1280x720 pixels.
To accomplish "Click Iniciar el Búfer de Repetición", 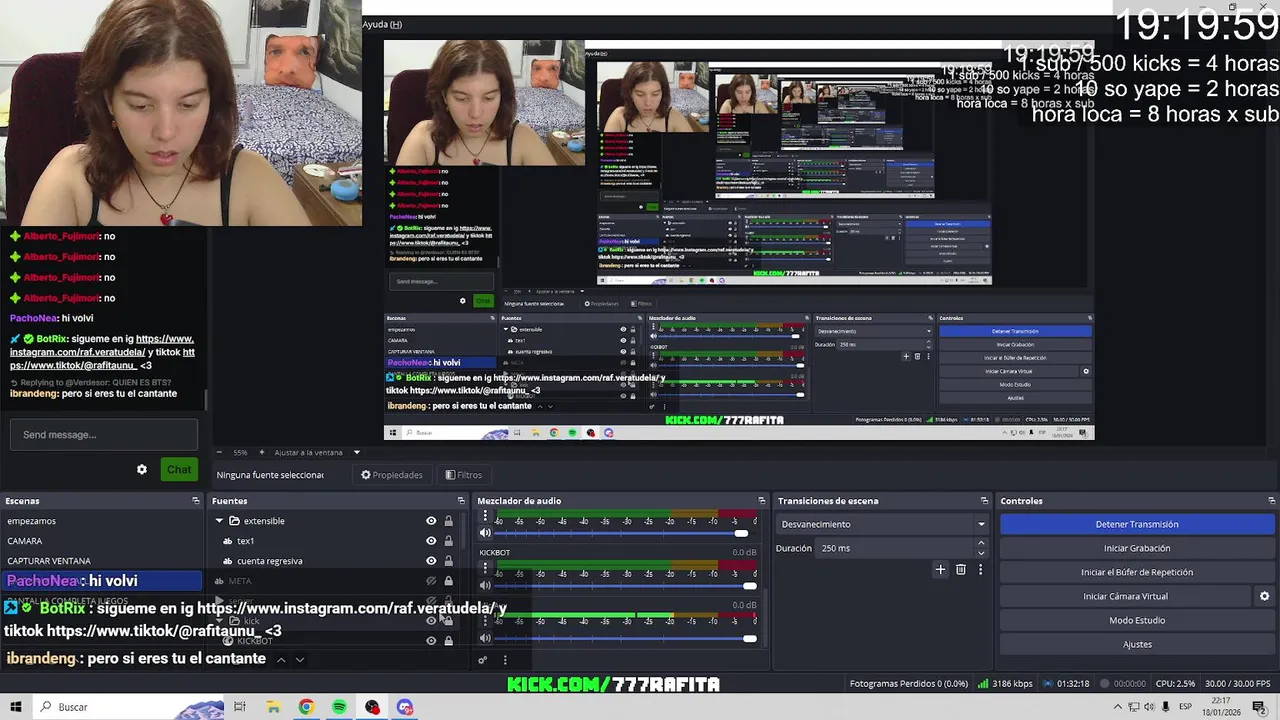I will coord(1137,572).
